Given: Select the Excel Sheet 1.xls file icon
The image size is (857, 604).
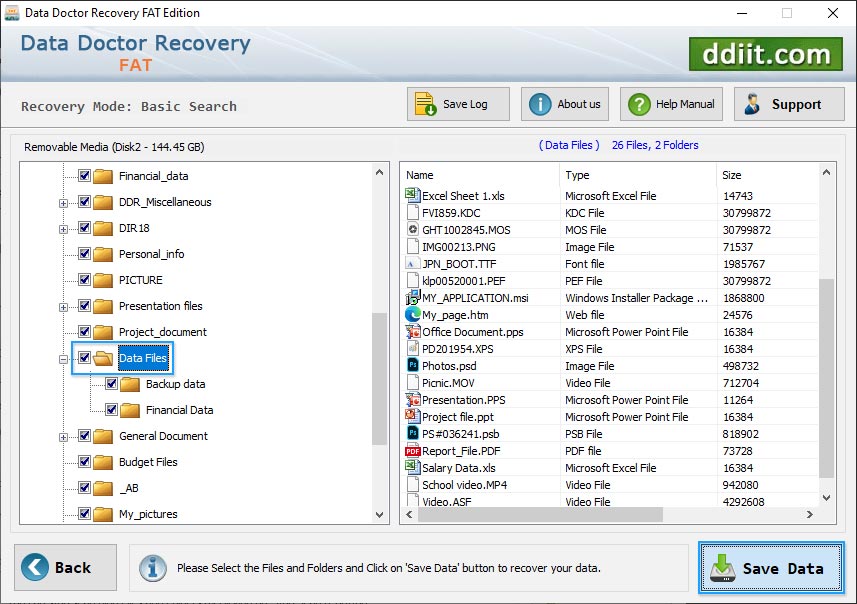Looking at the screenshot, I should tap(410, 196).
